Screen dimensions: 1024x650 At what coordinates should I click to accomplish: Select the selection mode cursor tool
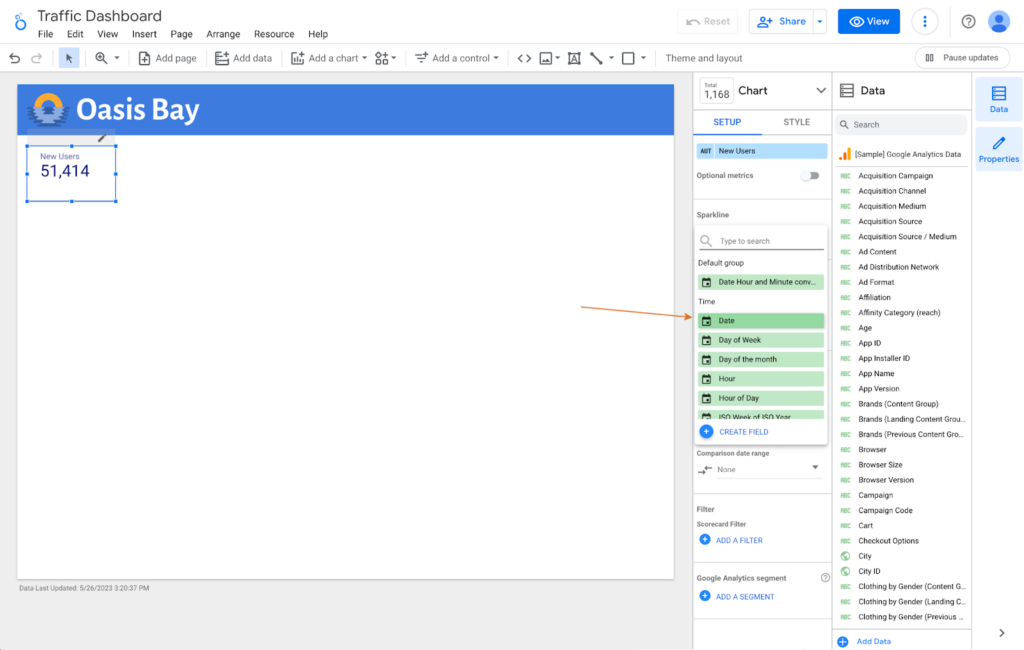click(x=69, y=58)
